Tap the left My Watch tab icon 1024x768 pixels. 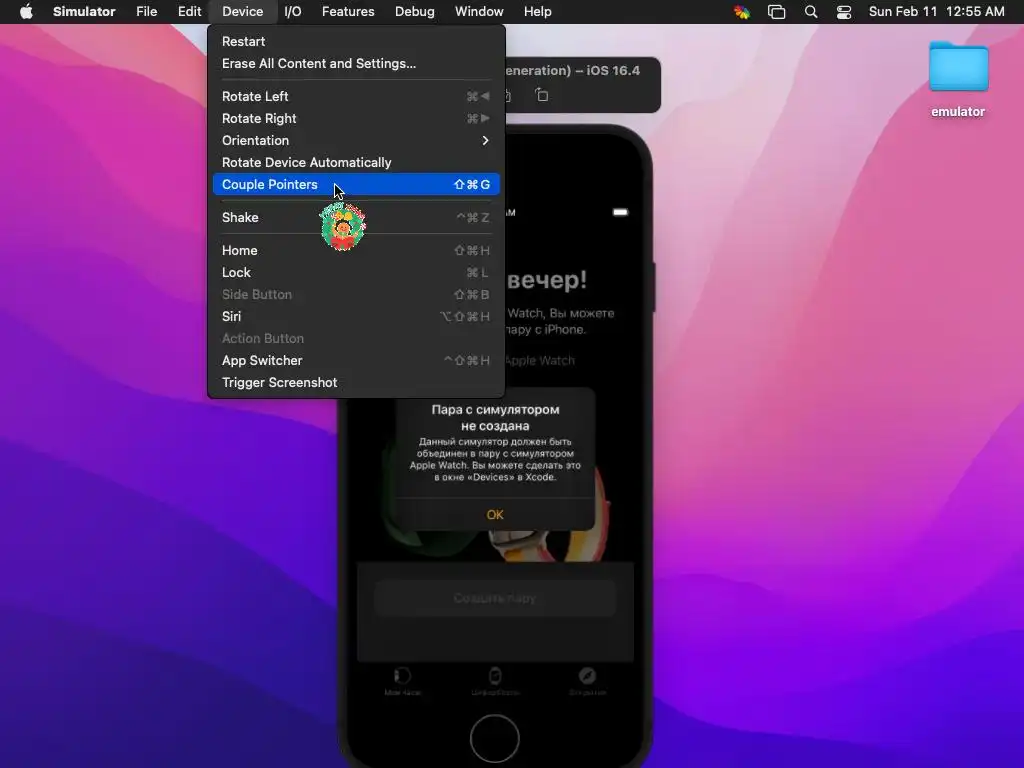[x=402, y=680]
